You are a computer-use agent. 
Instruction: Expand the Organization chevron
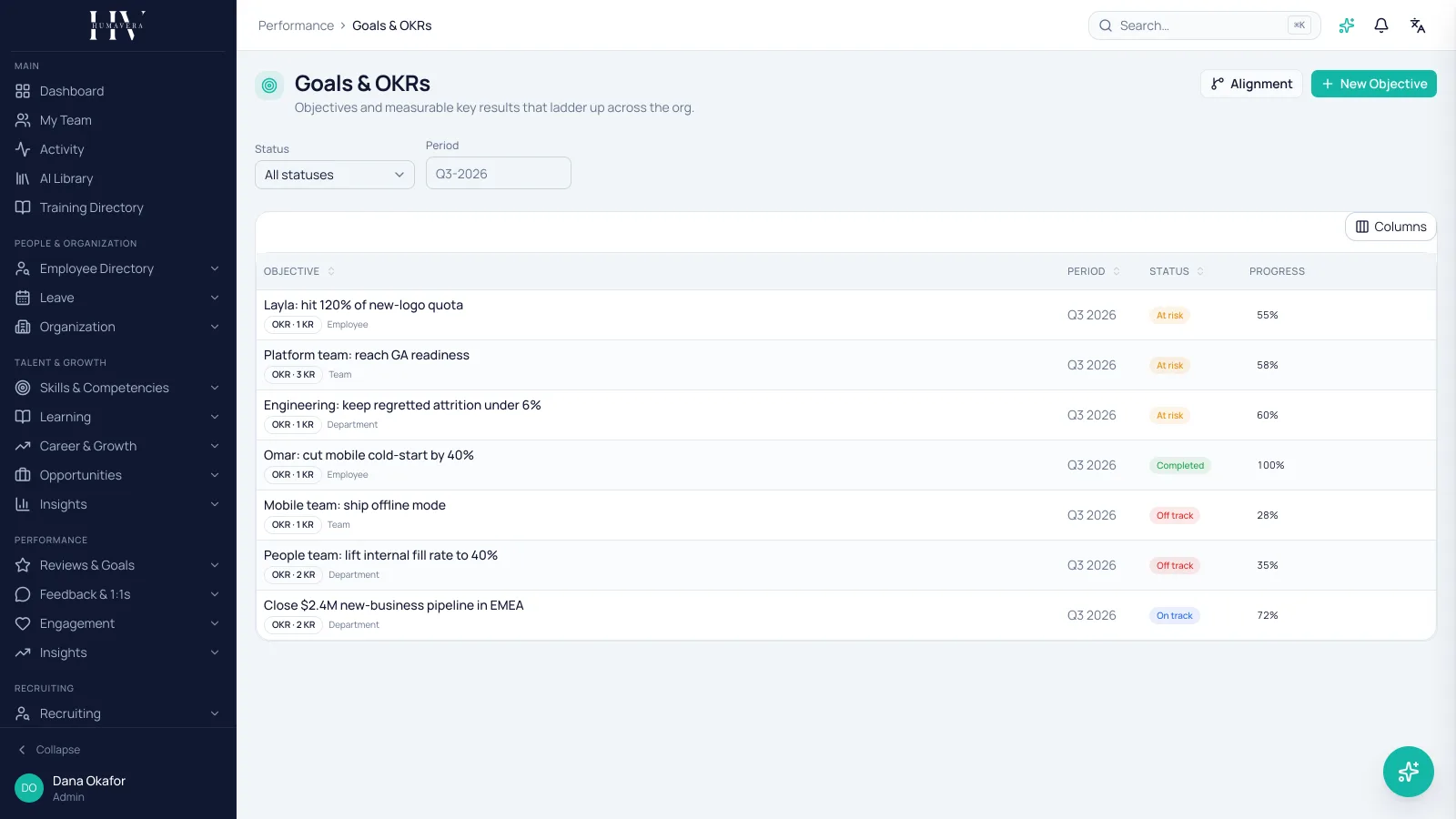point(215,327)
